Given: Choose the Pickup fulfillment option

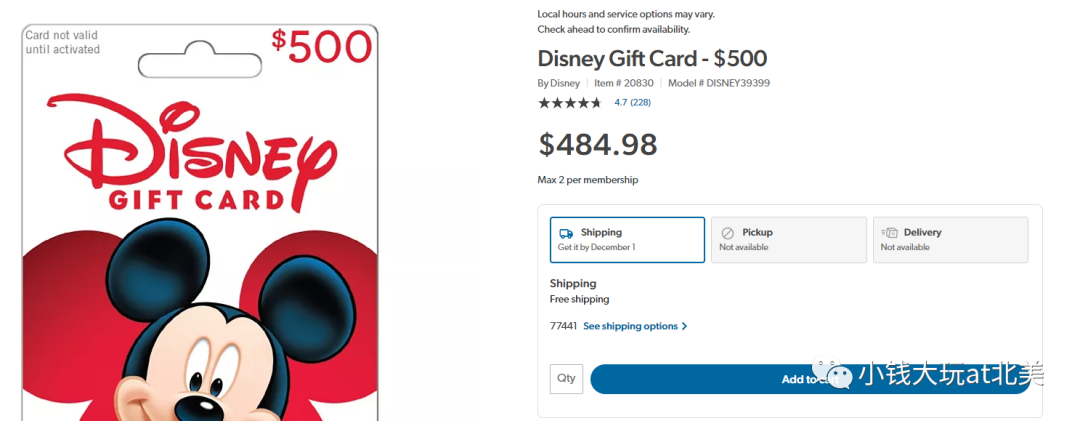Looking at the screenshot, I should (788, 240).
